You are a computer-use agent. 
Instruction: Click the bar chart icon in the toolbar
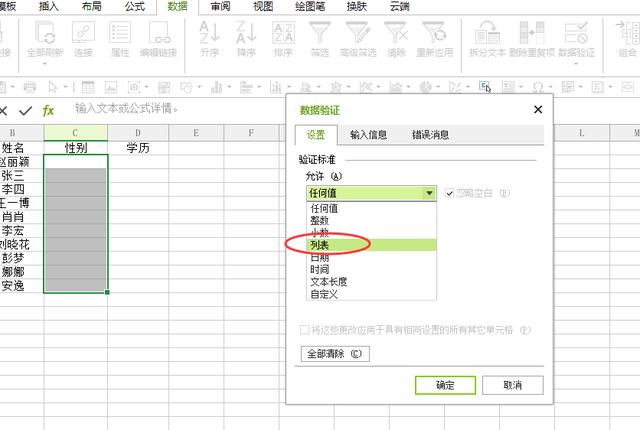tap(246, 87)
